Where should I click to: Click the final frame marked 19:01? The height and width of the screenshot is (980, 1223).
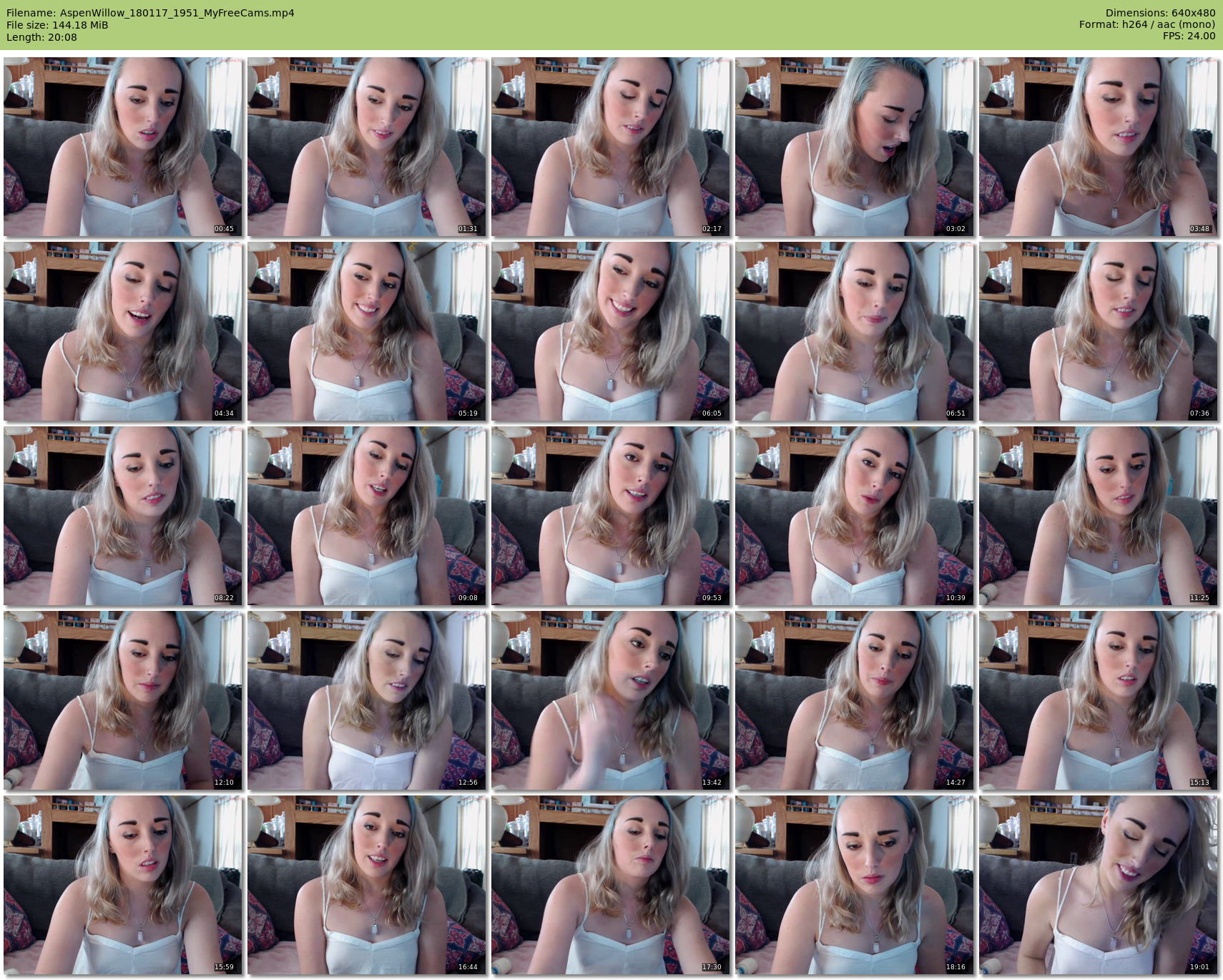coord(1099,885)
